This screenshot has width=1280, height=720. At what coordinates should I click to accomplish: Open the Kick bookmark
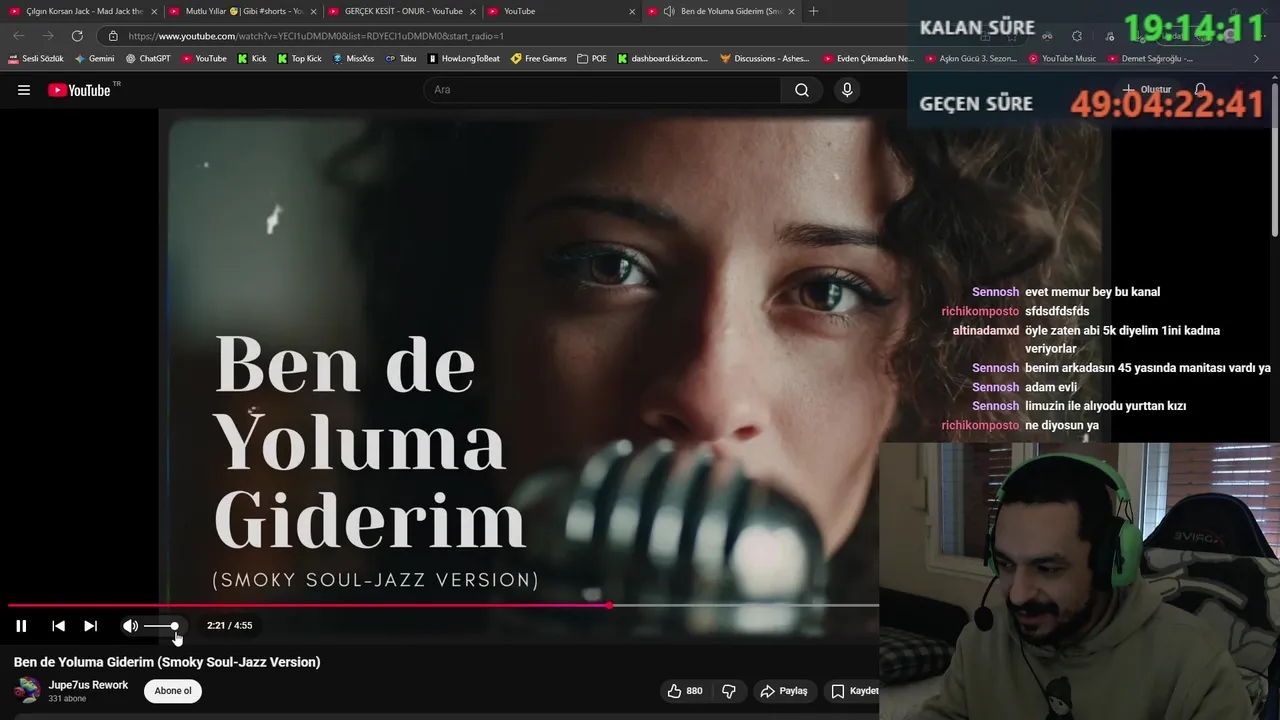(252, 59)
